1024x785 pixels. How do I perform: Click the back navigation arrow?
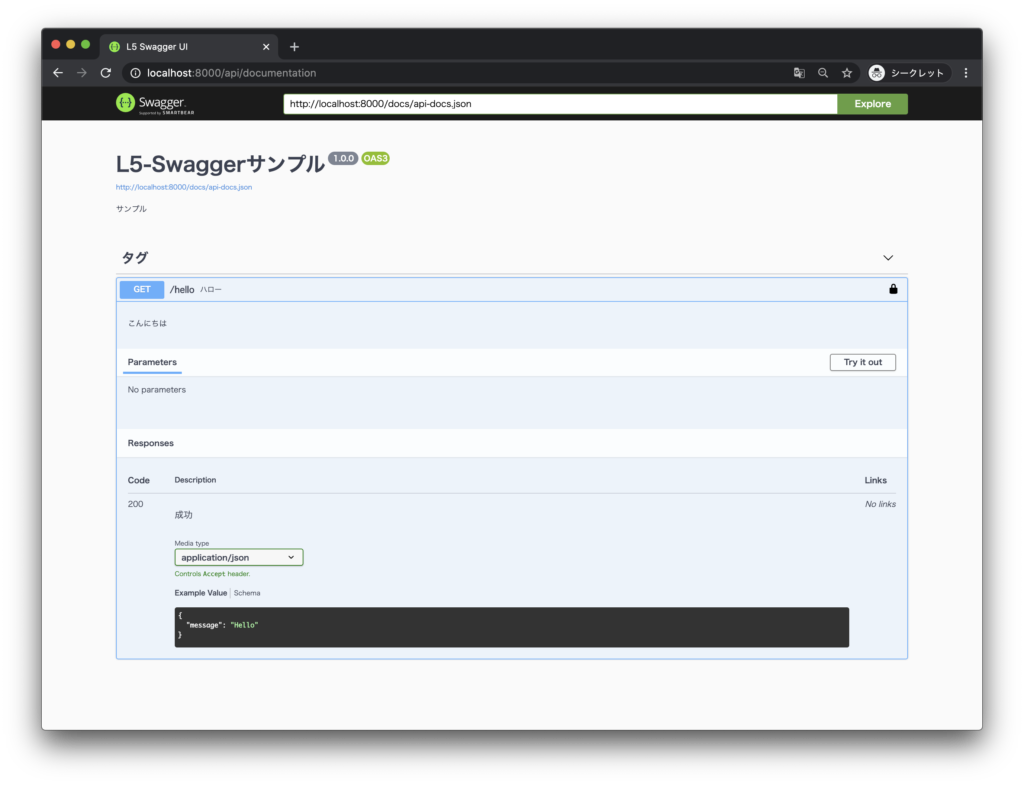click(x=57, y=72)
